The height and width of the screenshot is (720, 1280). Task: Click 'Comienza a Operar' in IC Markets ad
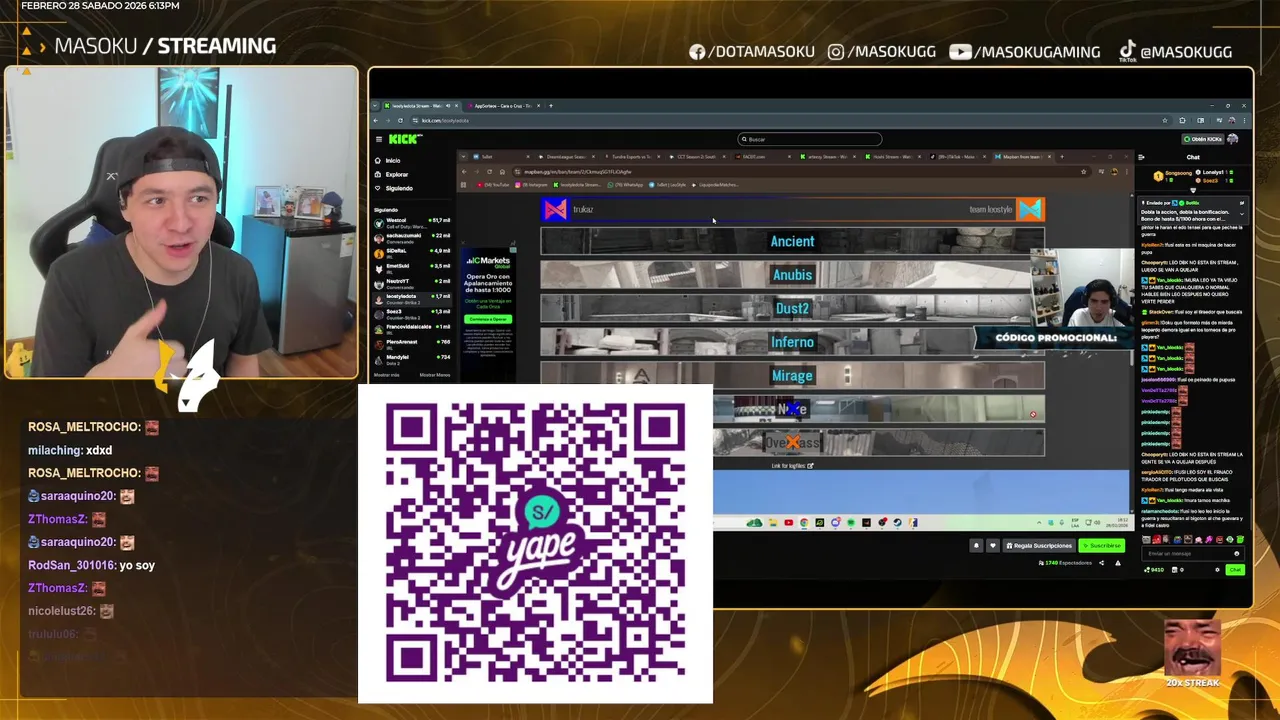pyautogui.click(x=488, y=319)
